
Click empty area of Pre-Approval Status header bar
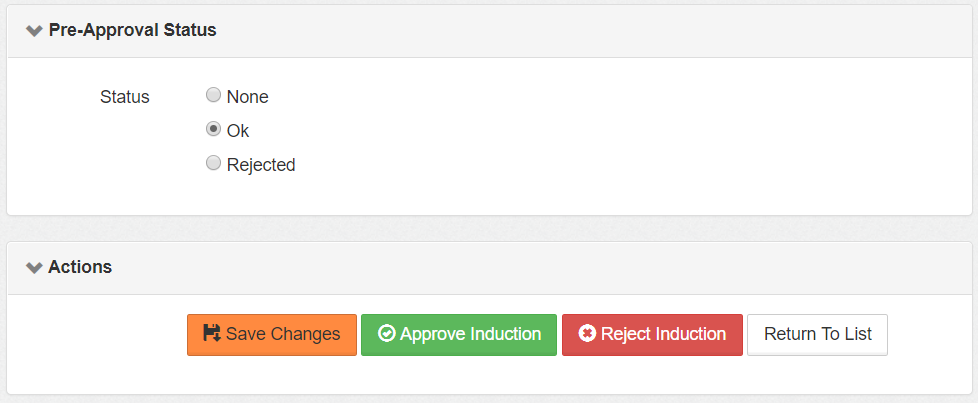600,30
